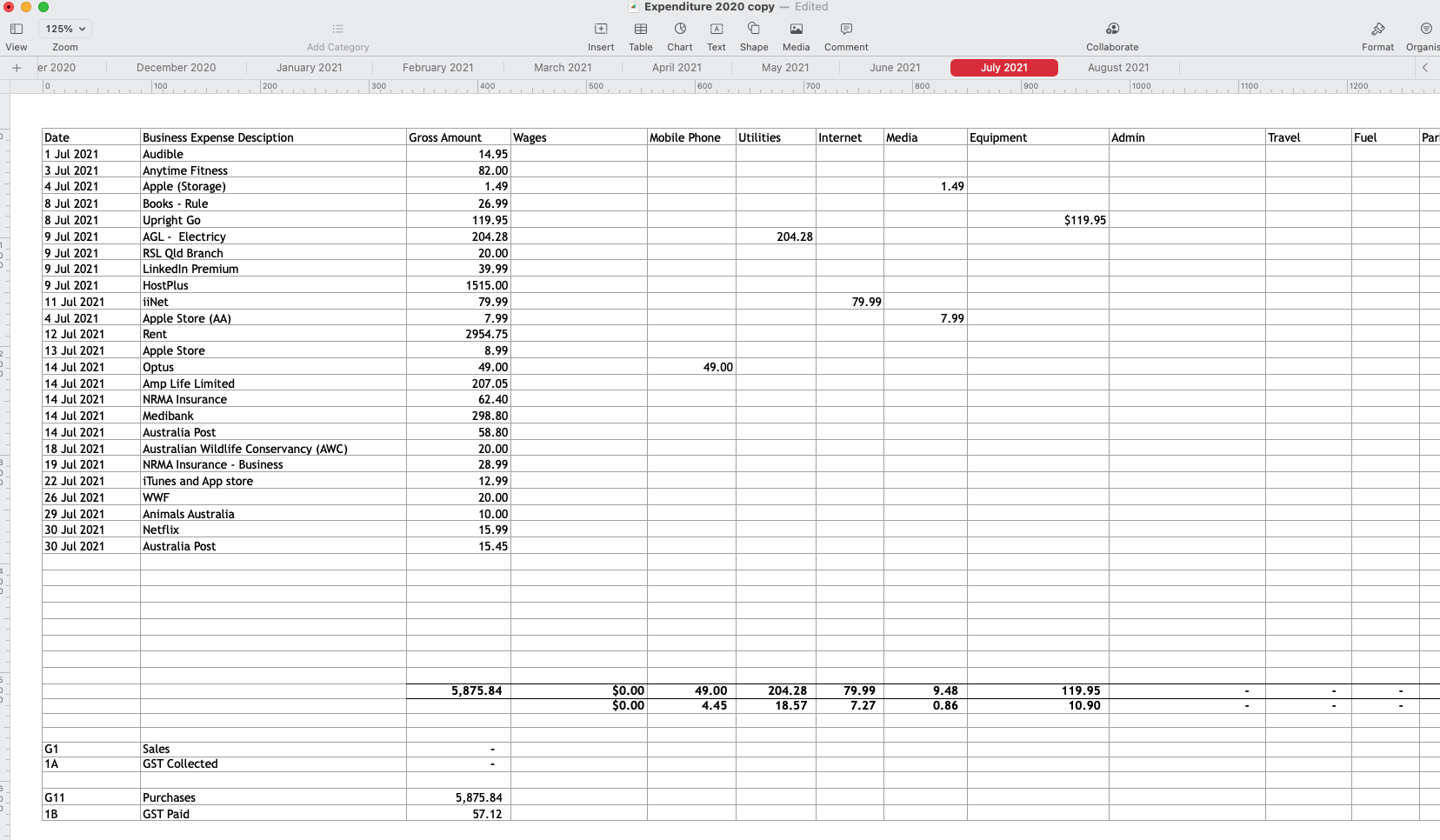1440x840 pixels.
Task: Select the GST Paid value 57.12
Action: point(458,814)
